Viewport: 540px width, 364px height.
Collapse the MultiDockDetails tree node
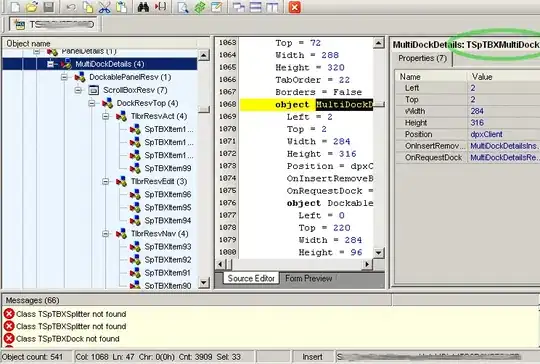[x=50, y=64]
